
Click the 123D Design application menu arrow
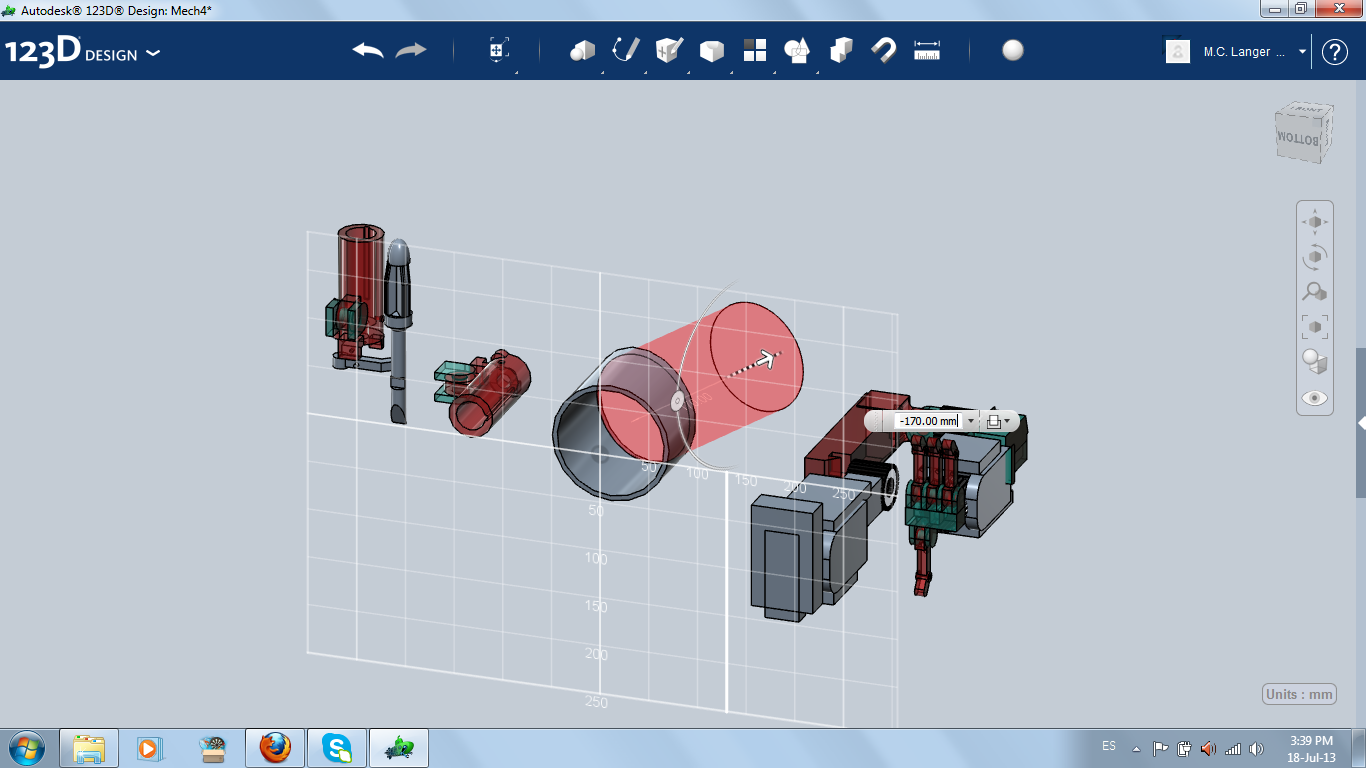[152, 53]
